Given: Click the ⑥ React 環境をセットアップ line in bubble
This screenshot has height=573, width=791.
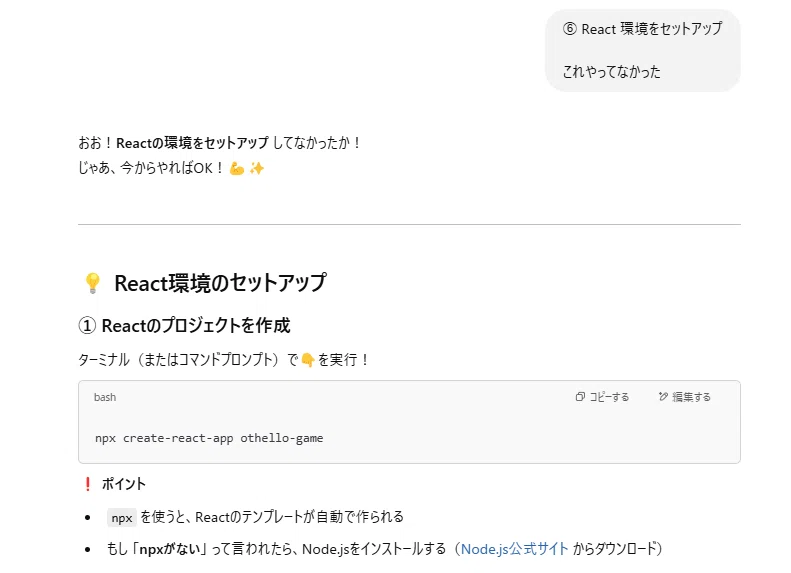Looking at the screenshot, I should tap(643, 29).
